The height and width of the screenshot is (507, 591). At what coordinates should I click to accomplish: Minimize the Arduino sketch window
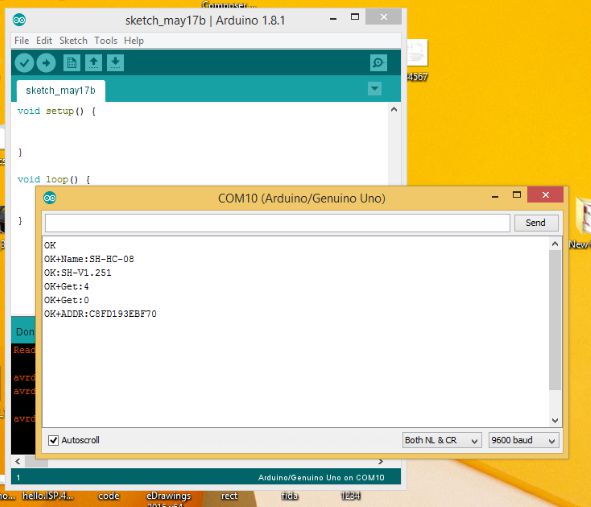click(x=333, y=18)
